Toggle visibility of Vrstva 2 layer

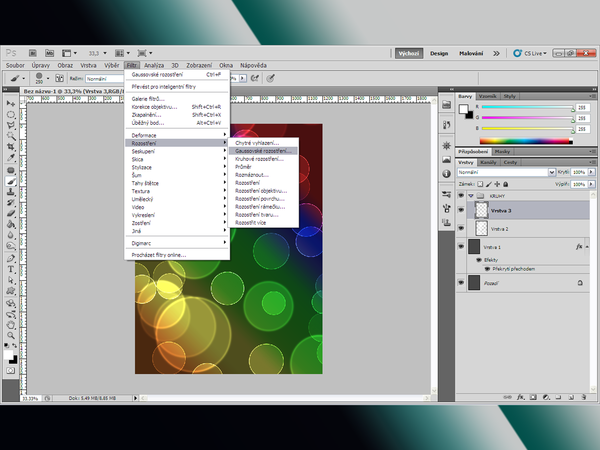click(460, 228)
